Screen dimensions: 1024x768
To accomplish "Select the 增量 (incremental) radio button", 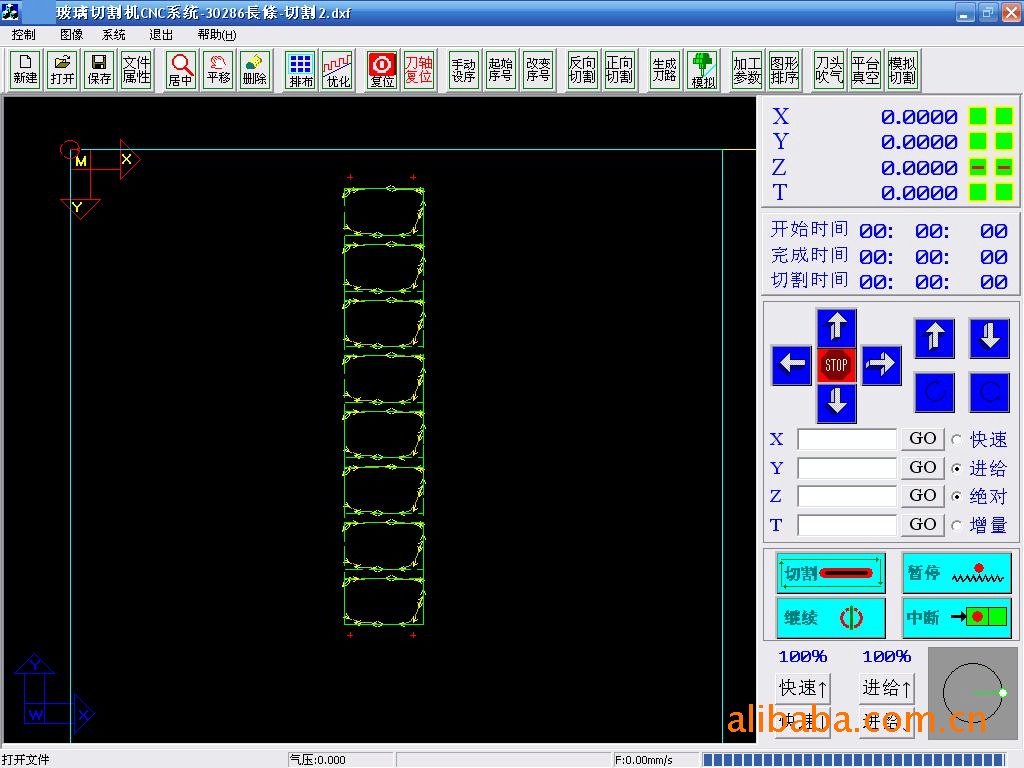I will tap(957, 525).
